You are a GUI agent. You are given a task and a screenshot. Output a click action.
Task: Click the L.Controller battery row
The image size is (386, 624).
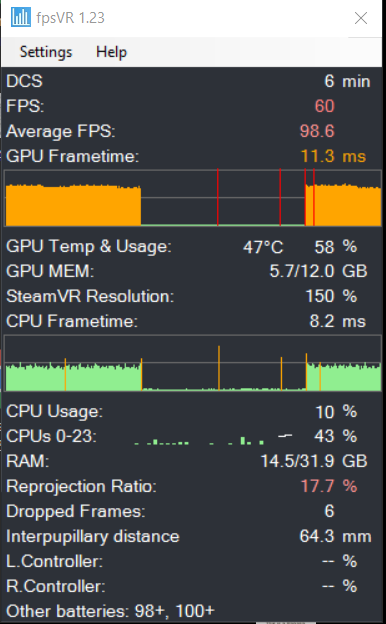193,562
